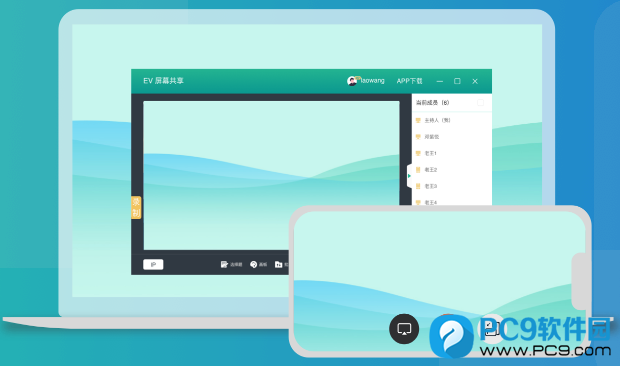
Task: Maximize the EV 屏幕共享 window
Action: pyautogui.click(x=457, y=81)
